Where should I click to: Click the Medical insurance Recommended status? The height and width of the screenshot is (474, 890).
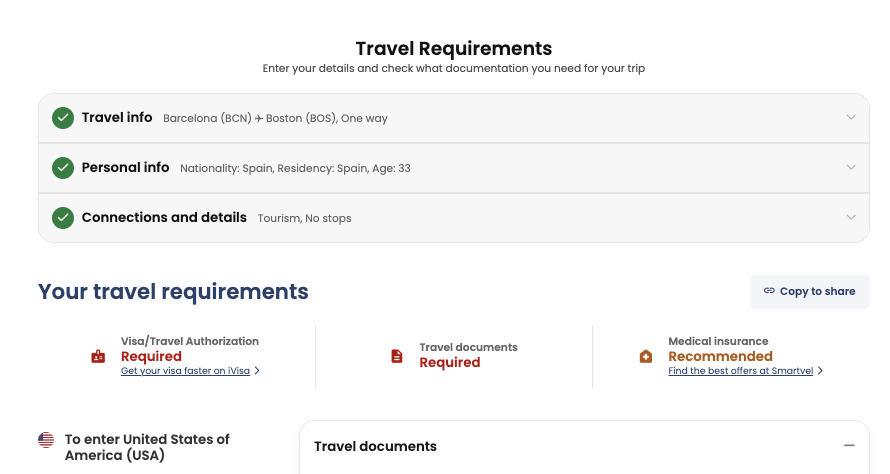click(x=720, y=356)
